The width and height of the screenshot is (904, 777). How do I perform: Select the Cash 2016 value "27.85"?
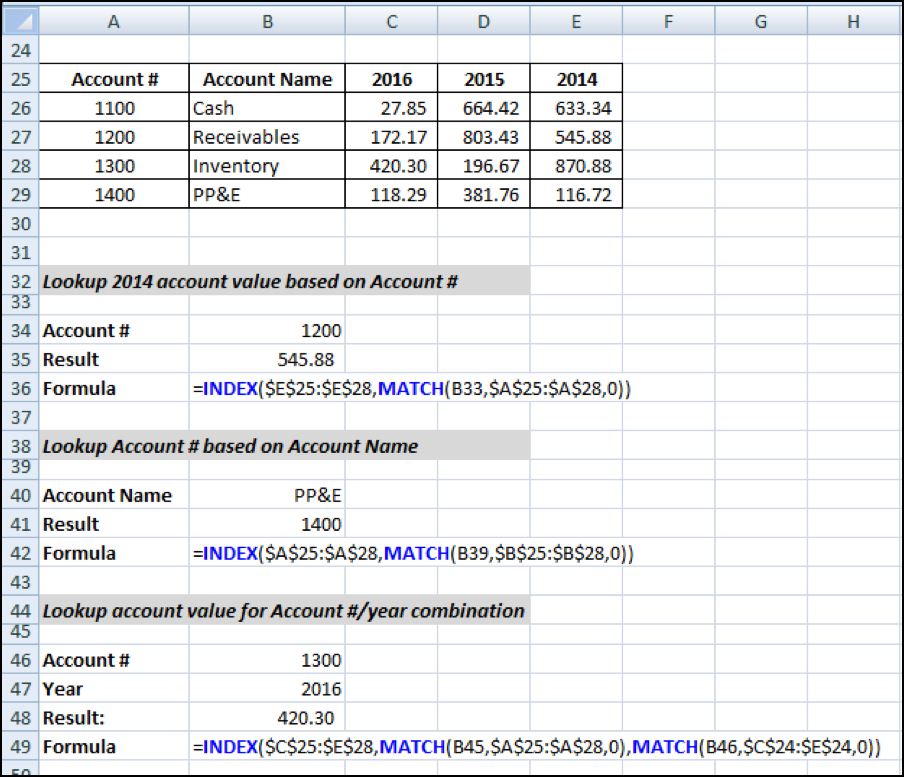point(391,108)
